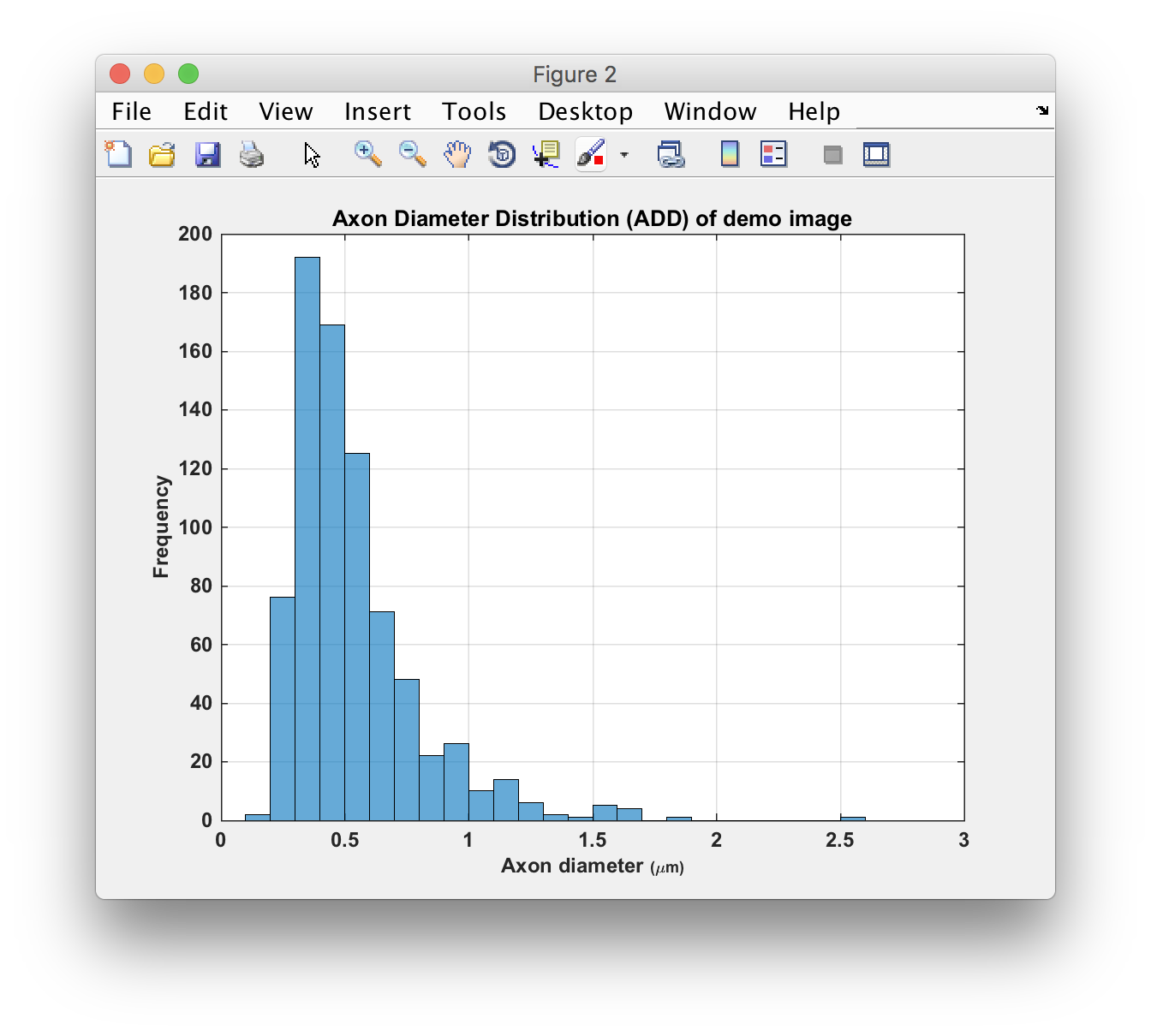Open a file via folder icon
The height and width of the screenshot is (1036, 1151).
coord(162,154)
